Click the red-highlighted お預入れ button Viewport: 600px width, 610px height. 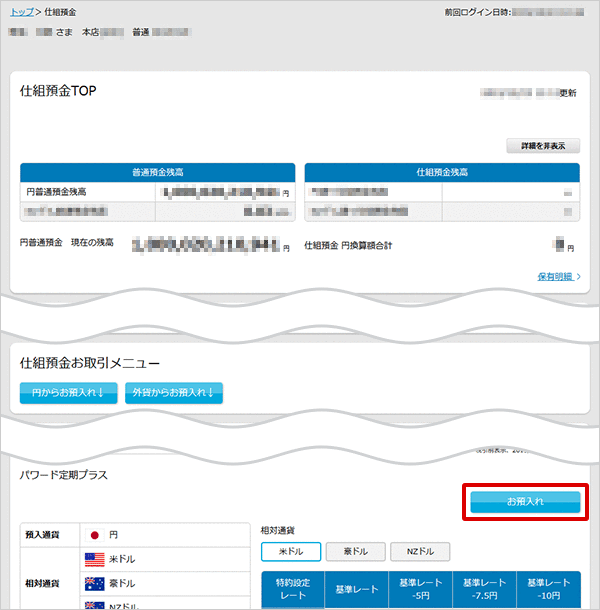[x=525, y=501]
